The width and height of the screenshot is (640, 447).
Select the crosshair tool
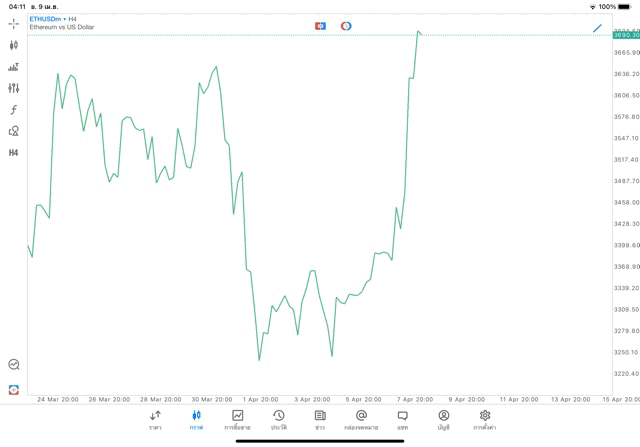tap(13, 23)
